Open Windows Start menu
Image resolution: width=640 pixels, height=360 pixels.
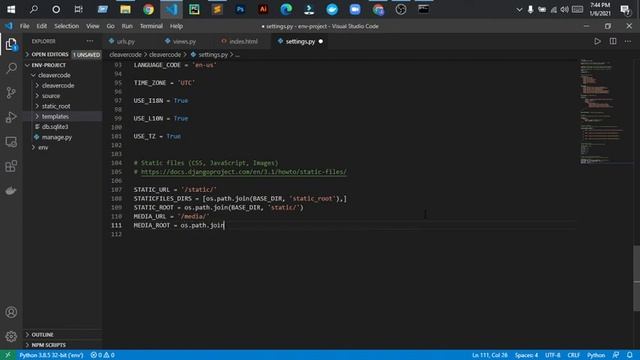coord(11,9)
